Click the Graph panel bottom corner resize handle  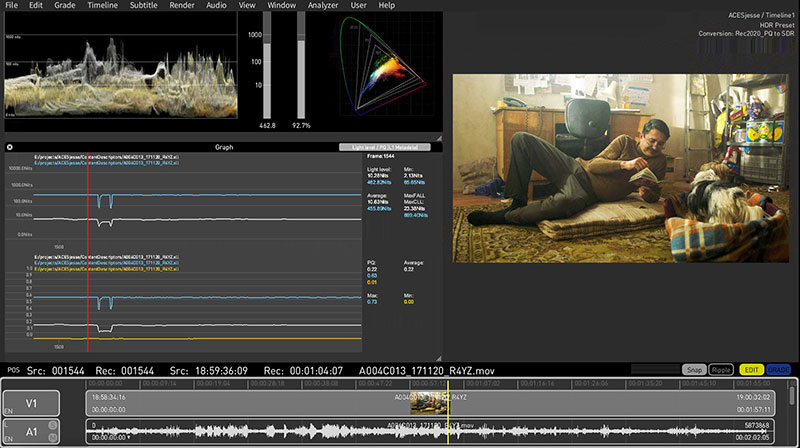[439, 359]
